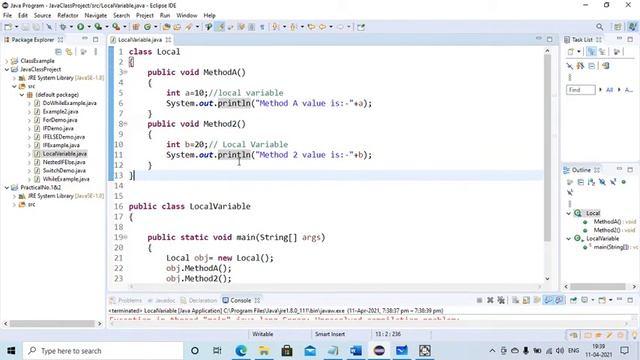Open WhileExample.java in Package Explorer
This screenshot has width=640, height=360.
click(66, 179)
